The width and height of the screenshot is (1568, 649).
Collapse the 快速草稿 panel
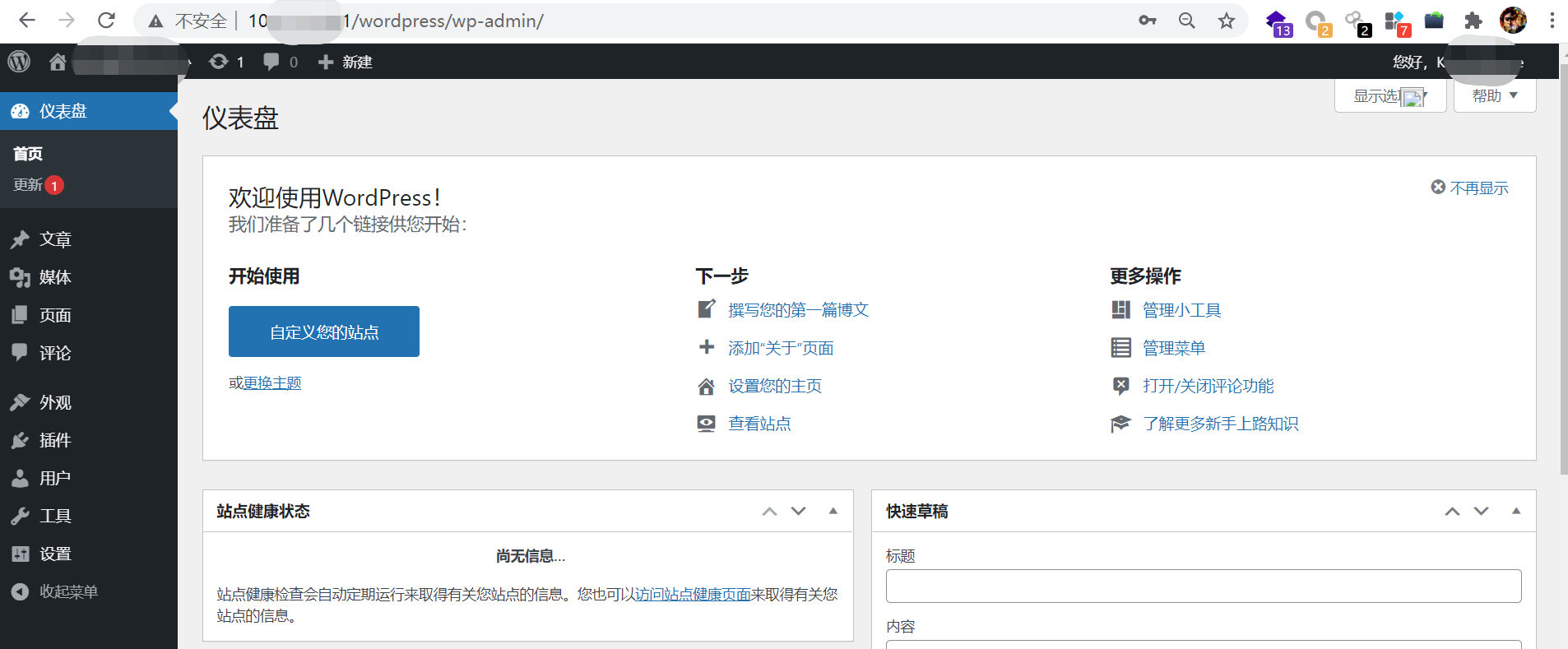(x=1515, y=511)
